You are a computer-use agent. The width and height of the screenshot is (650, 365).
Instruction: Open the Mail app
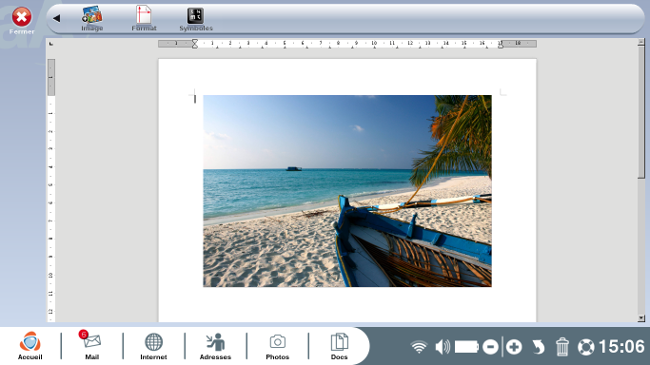(x=92, y=346)
